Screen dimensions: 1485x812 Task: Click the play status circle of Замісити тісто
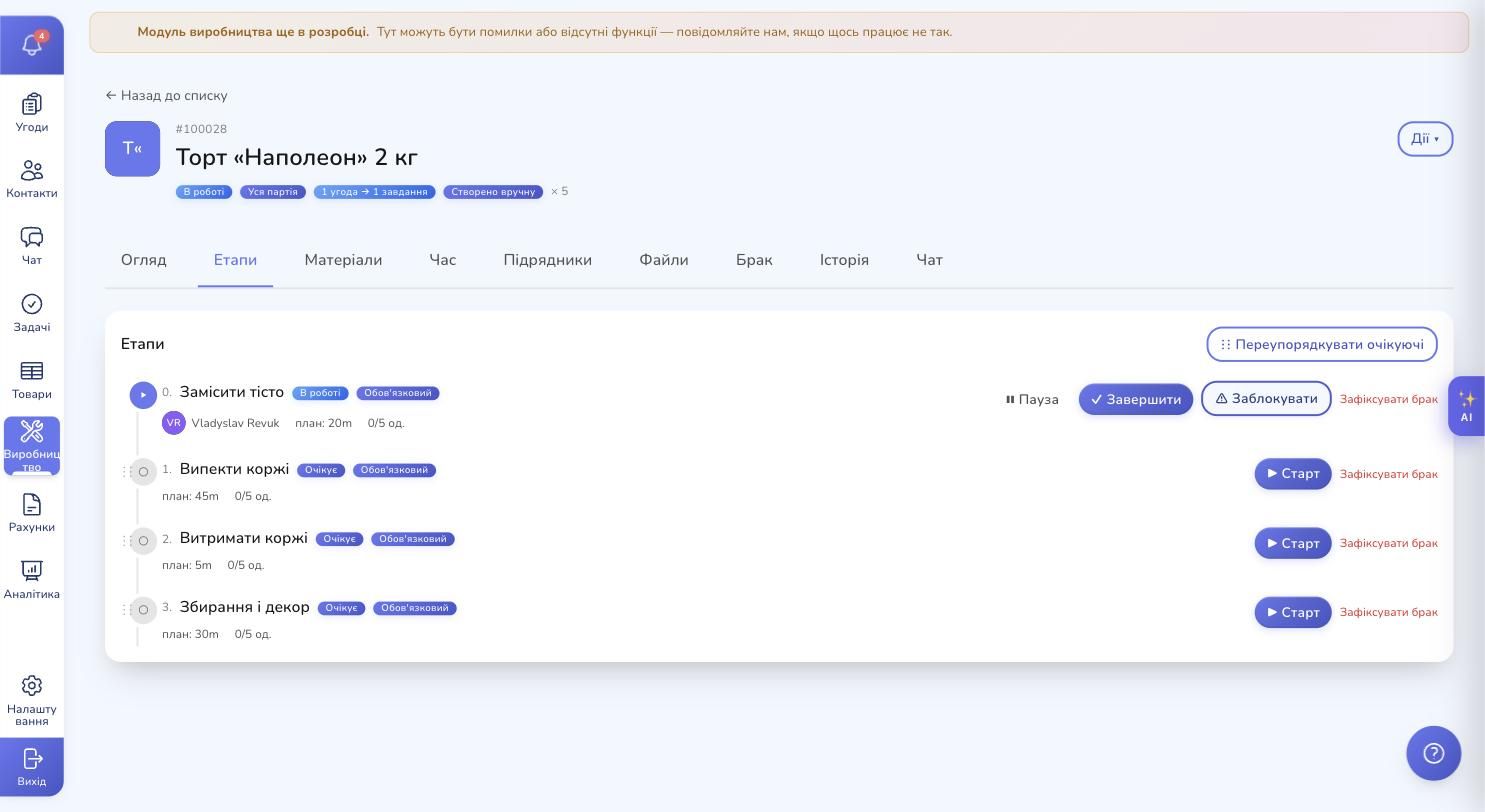pyautogui.click(x=143, y=395)
